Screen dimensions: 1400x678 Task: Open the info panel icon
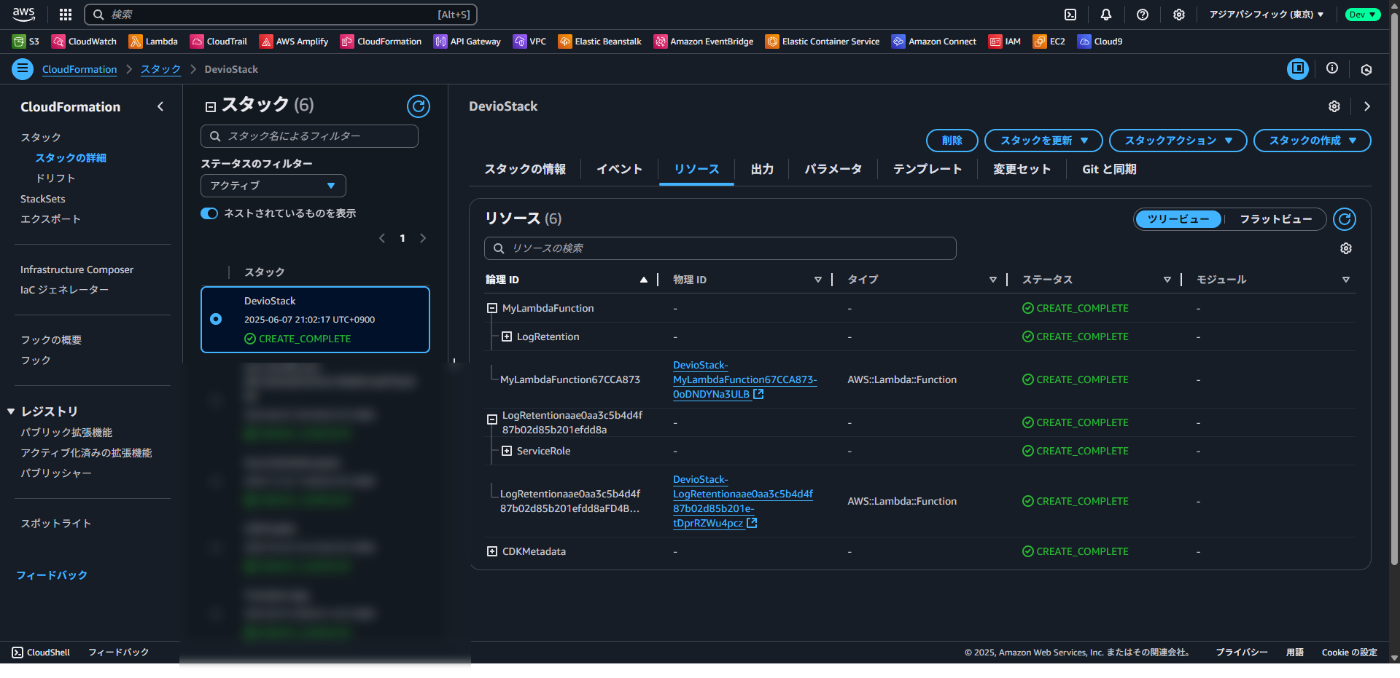click(1332, 69)
